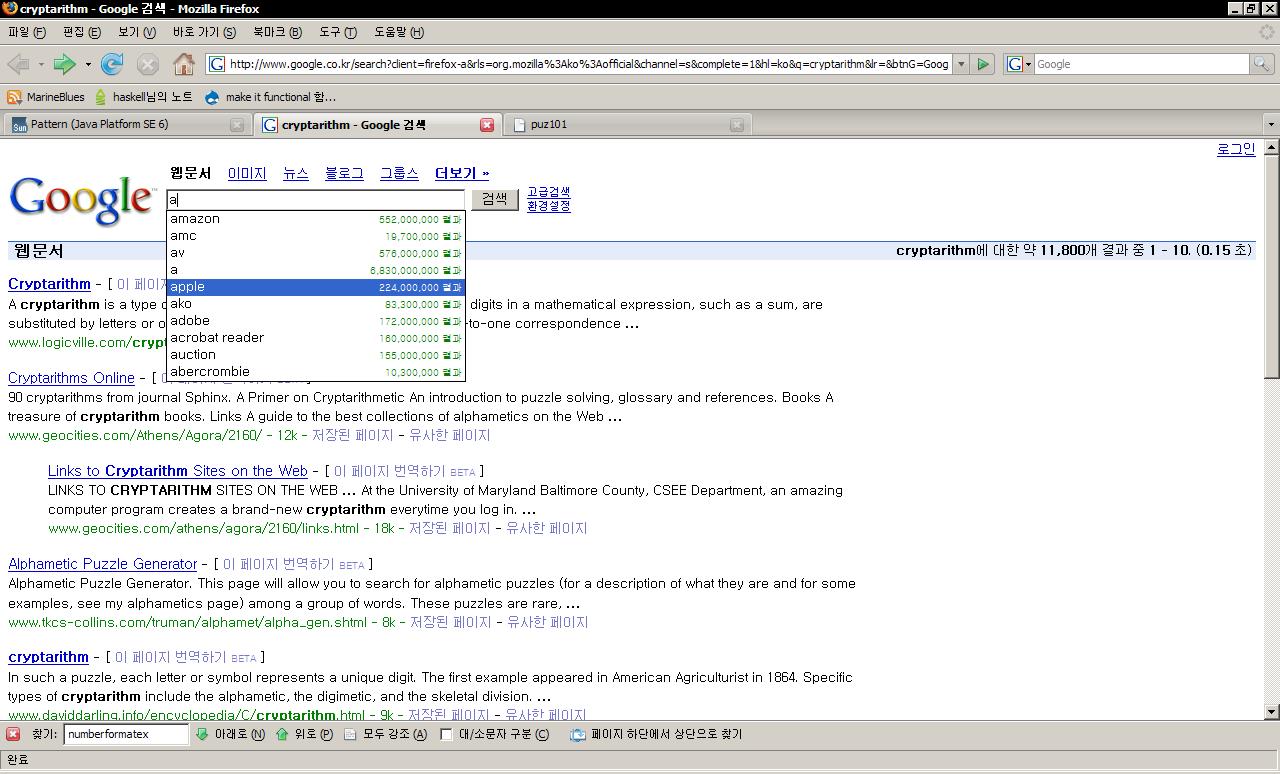Viewport: 1280px width, 774px height.
Task: Open 저장된 페이지 for geocities links.html result
Action: pos(450,528)
